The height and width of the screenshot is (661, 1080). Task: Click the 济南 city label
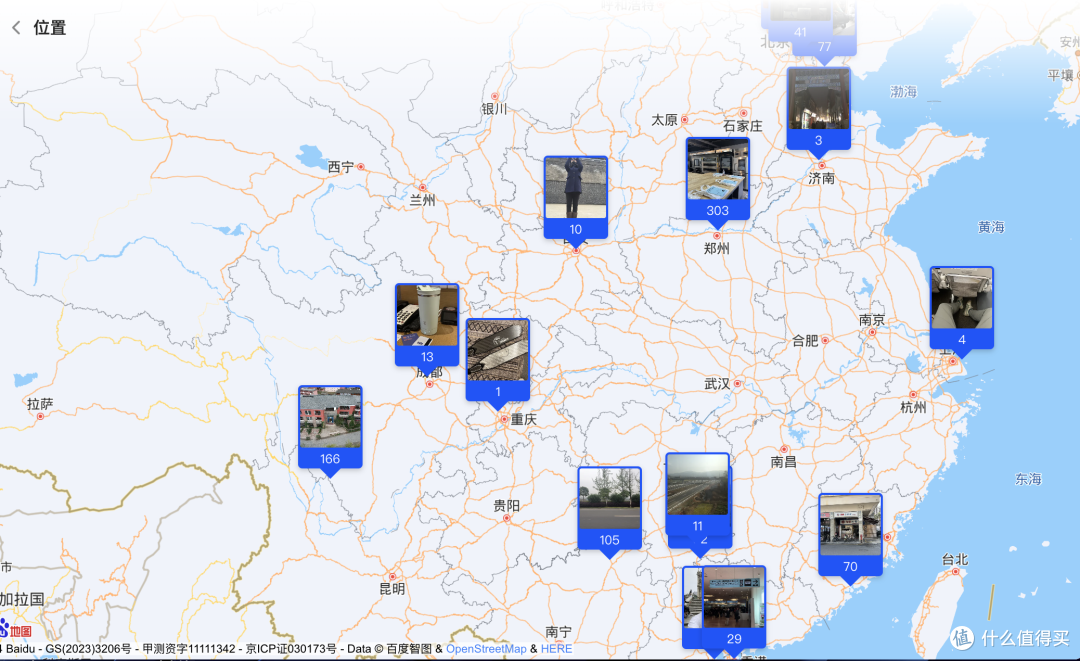(x=821, y=178)
